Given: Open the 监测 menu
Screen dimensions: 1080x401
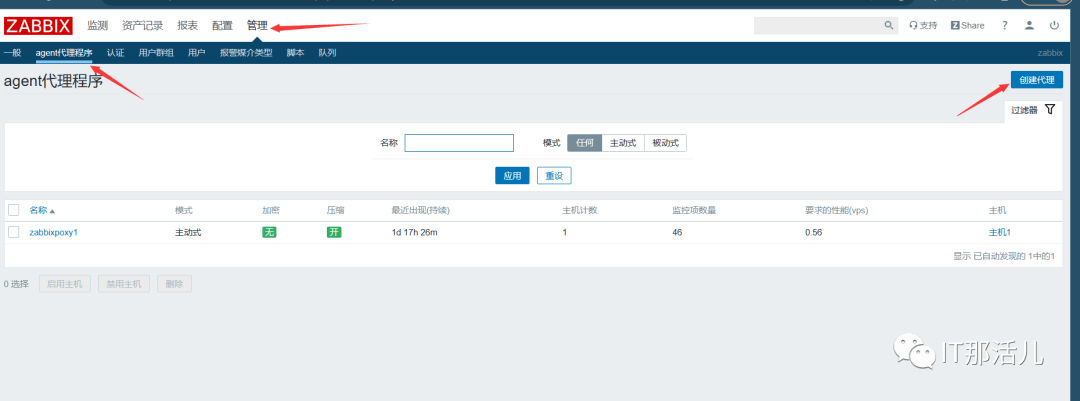Looking at the screenshot, I should pos(98,25).
